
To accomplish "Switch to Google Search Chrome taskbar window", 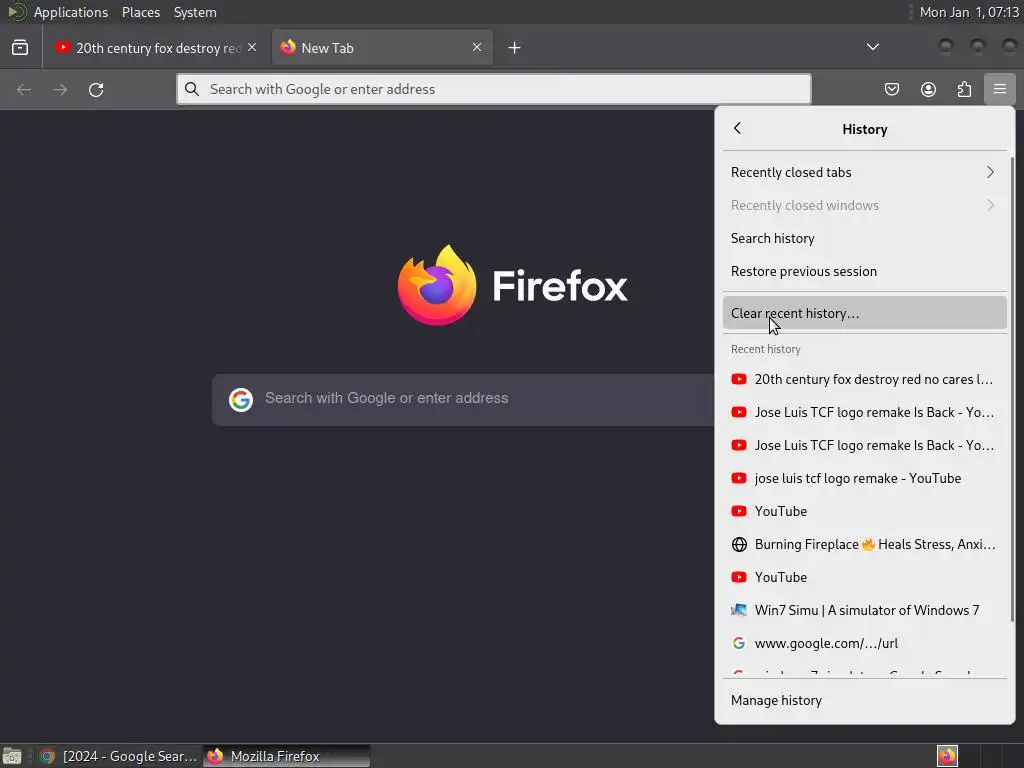I will [118, 756].
